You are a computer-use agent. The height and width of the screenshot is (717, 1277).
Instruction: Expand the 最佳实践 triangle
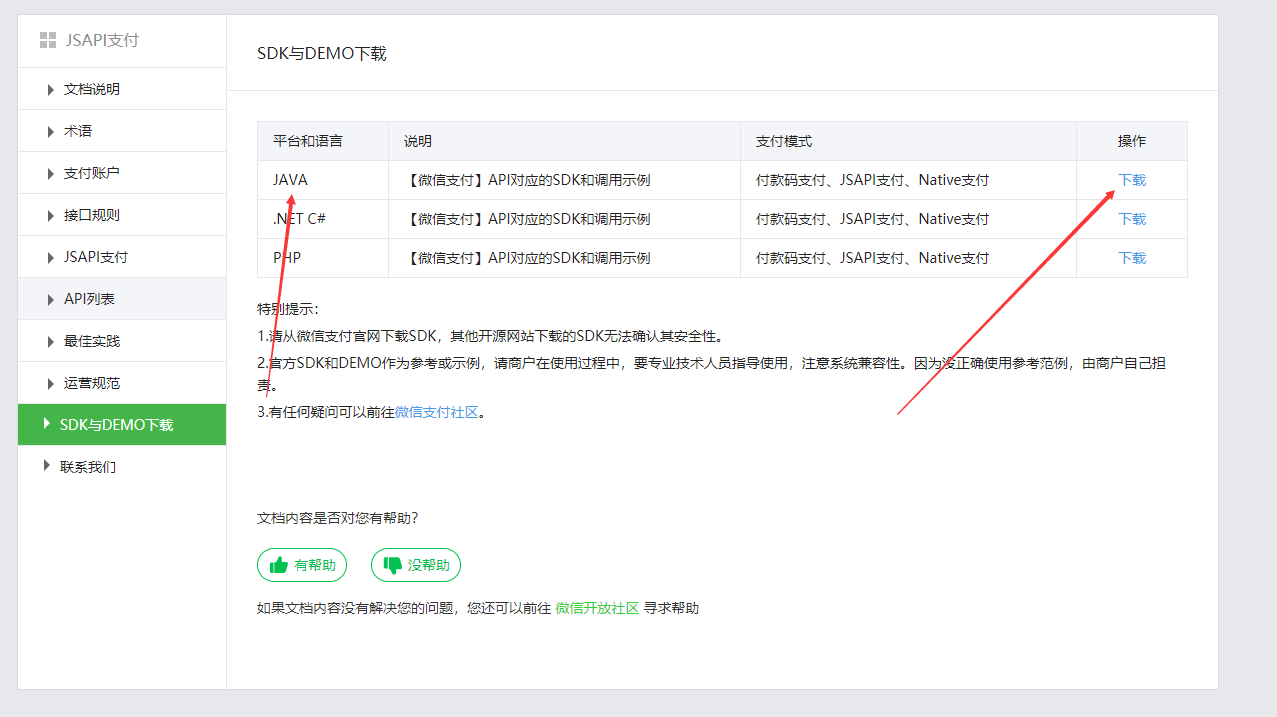(51, 341)
